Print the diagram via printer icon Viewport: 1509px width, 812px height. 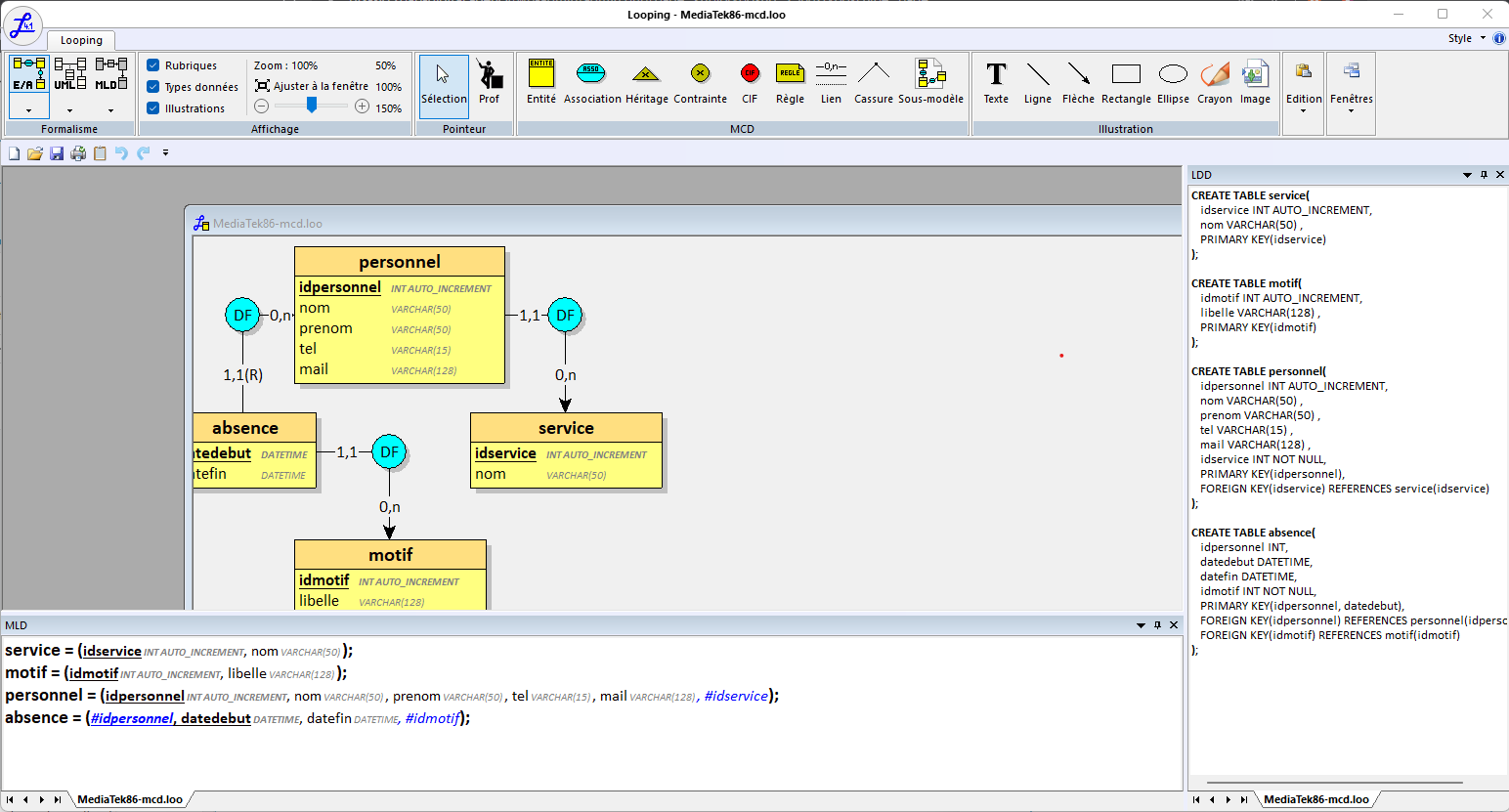(78, 153)
